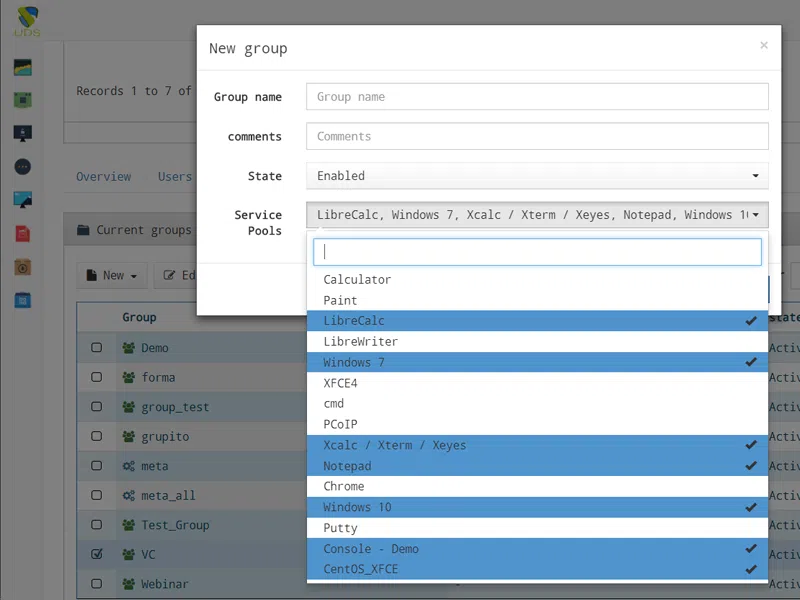This screenshot has width=800, height=600.
Task: Open the New dropdown button
Action: tap(112, 276)
